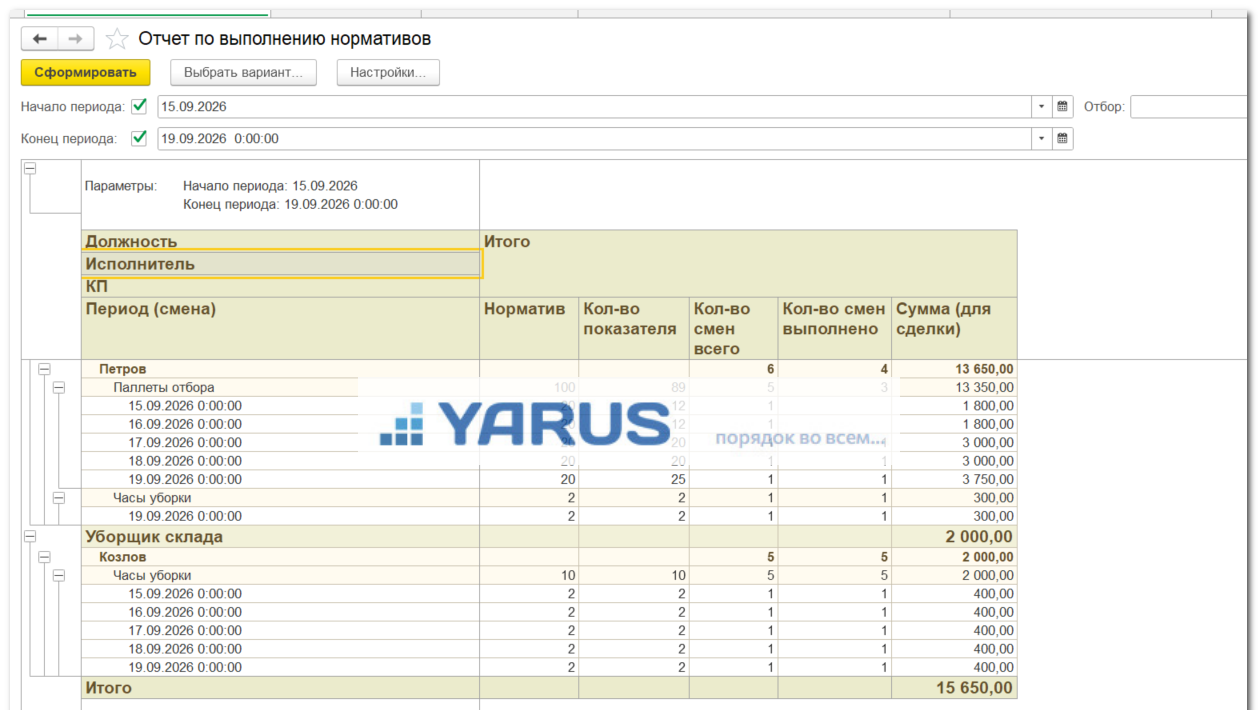The image size is (1258, 710).
Task: Open calendar picker for Начало периода
Action: point(1063,107)
